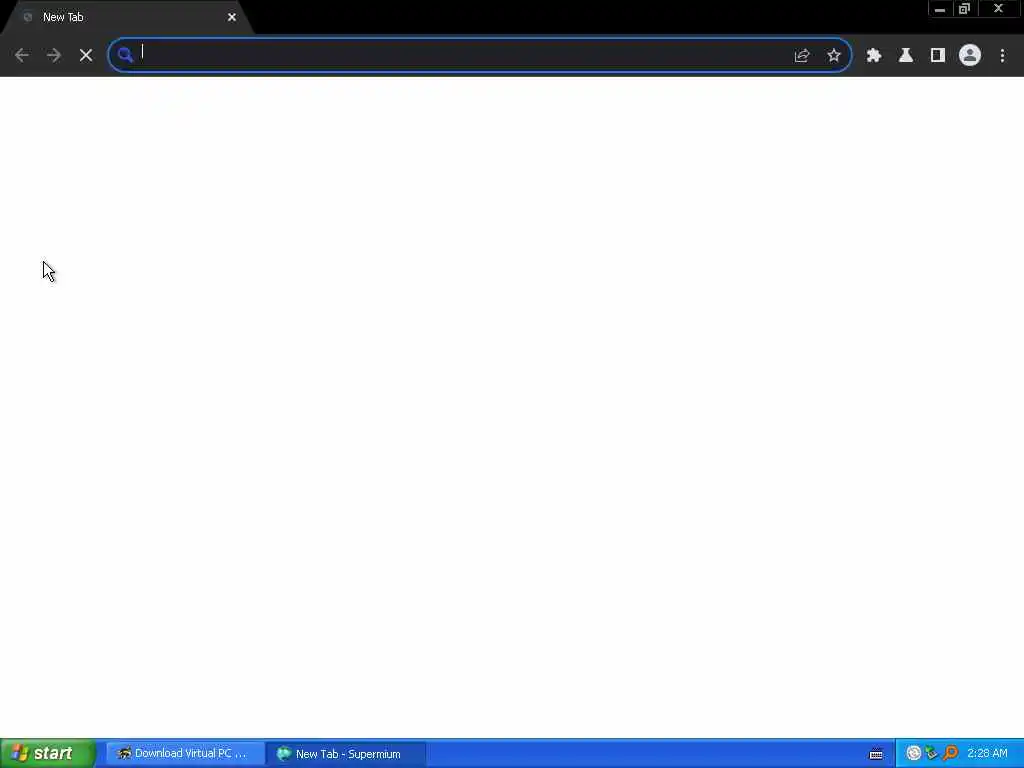Click the round gray tray icon
Image resolution: width=1024 pixels, height=768 pixels.
pos(914,754)
